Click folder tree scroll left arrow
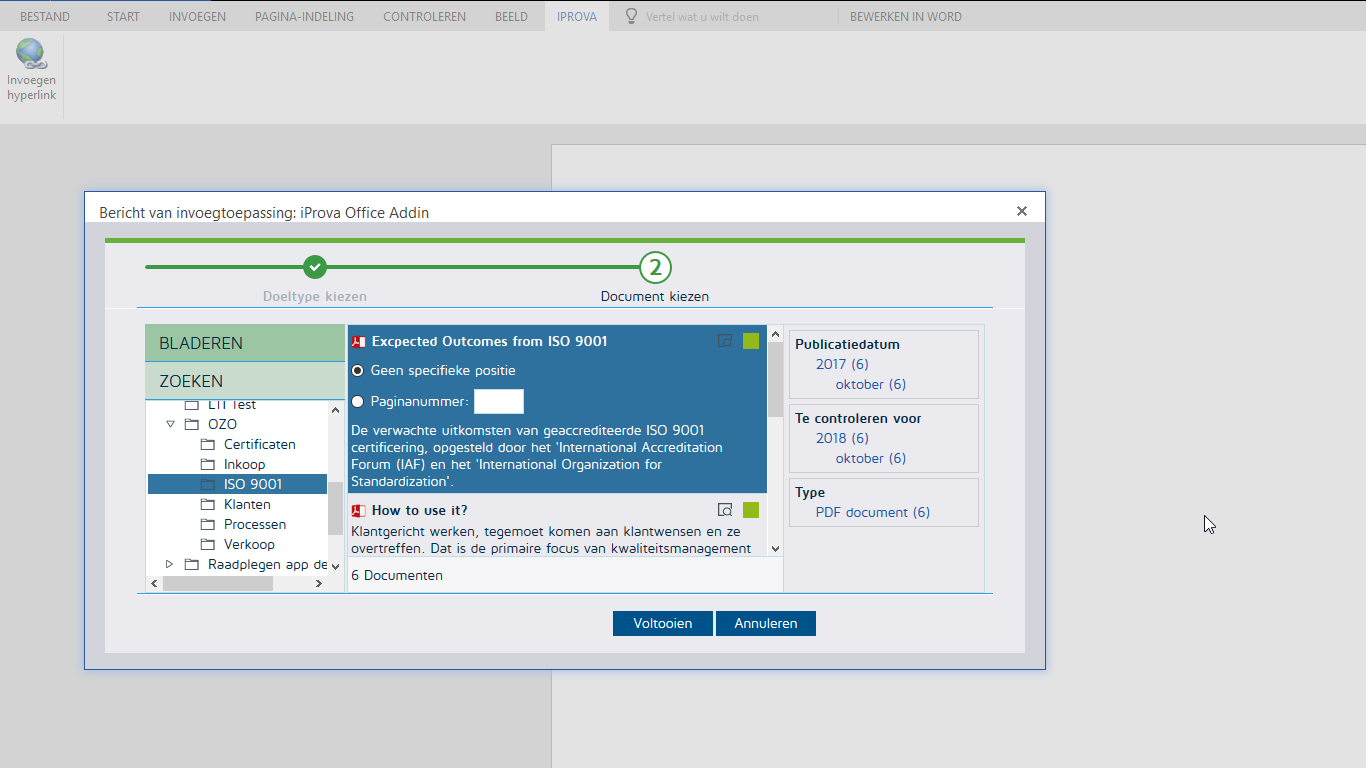Image resolution: width=1366 pixels, height=768 pixels. [154, 583]
